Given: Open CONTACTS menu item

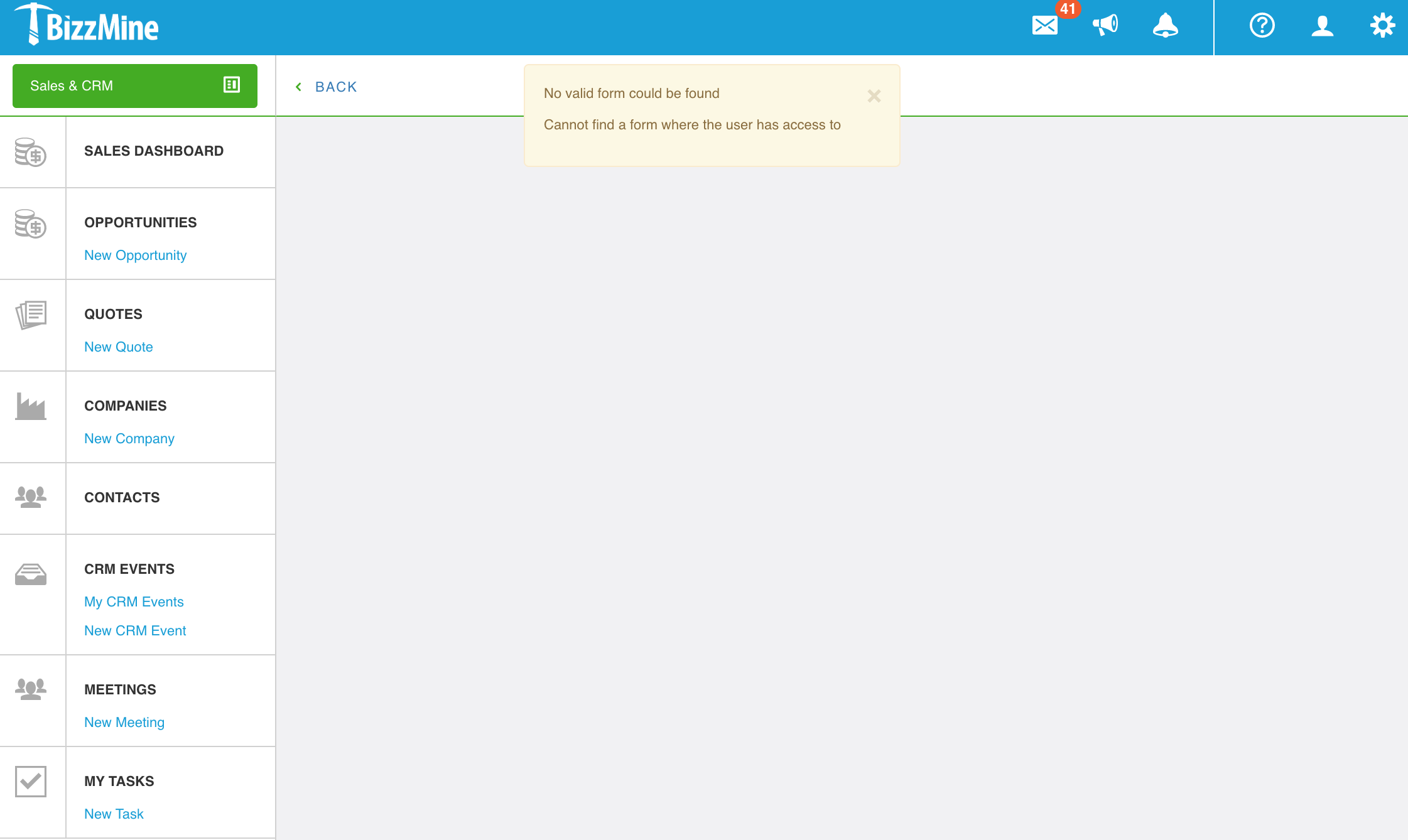Looking at the screenshot, I should pos(122,497).
